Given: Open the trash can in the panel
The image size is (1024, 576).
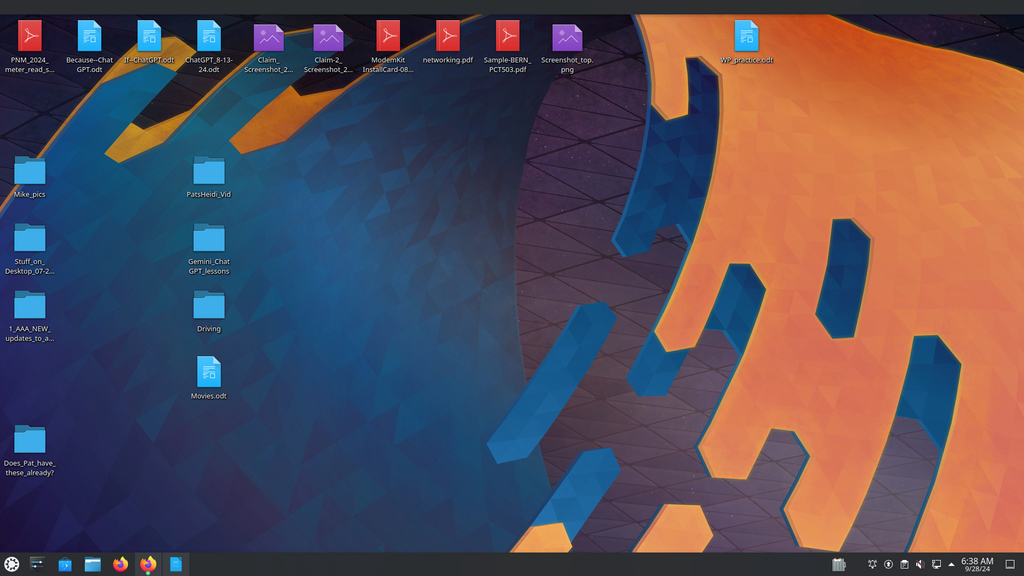Looking at the screenshot, I should [839, 564].
